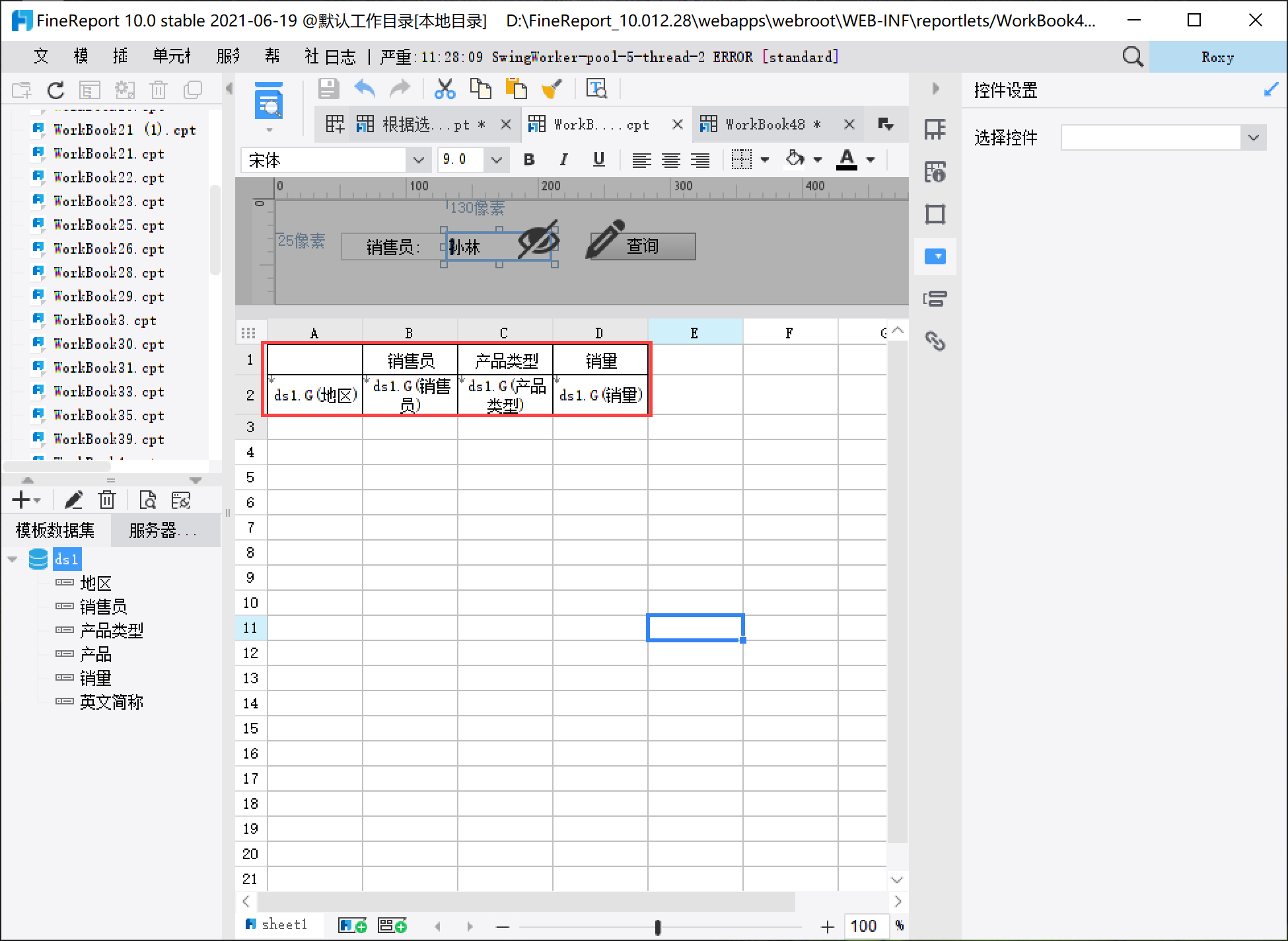
Task: Switch to the 服务器 dataset tab
Action: tap(162, 530)
